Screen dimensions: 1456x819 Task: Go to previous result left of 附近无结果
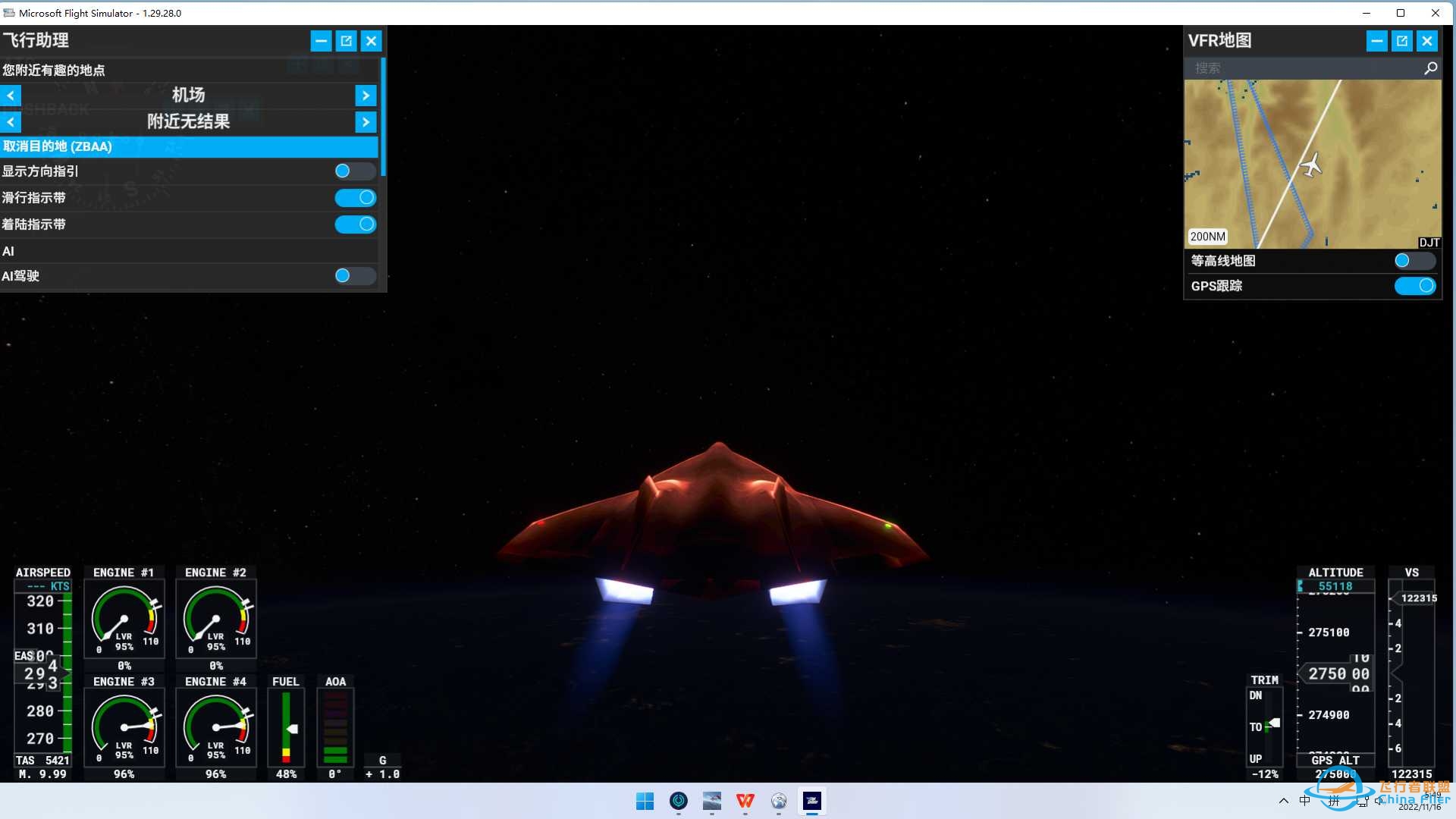click(11, 121)
